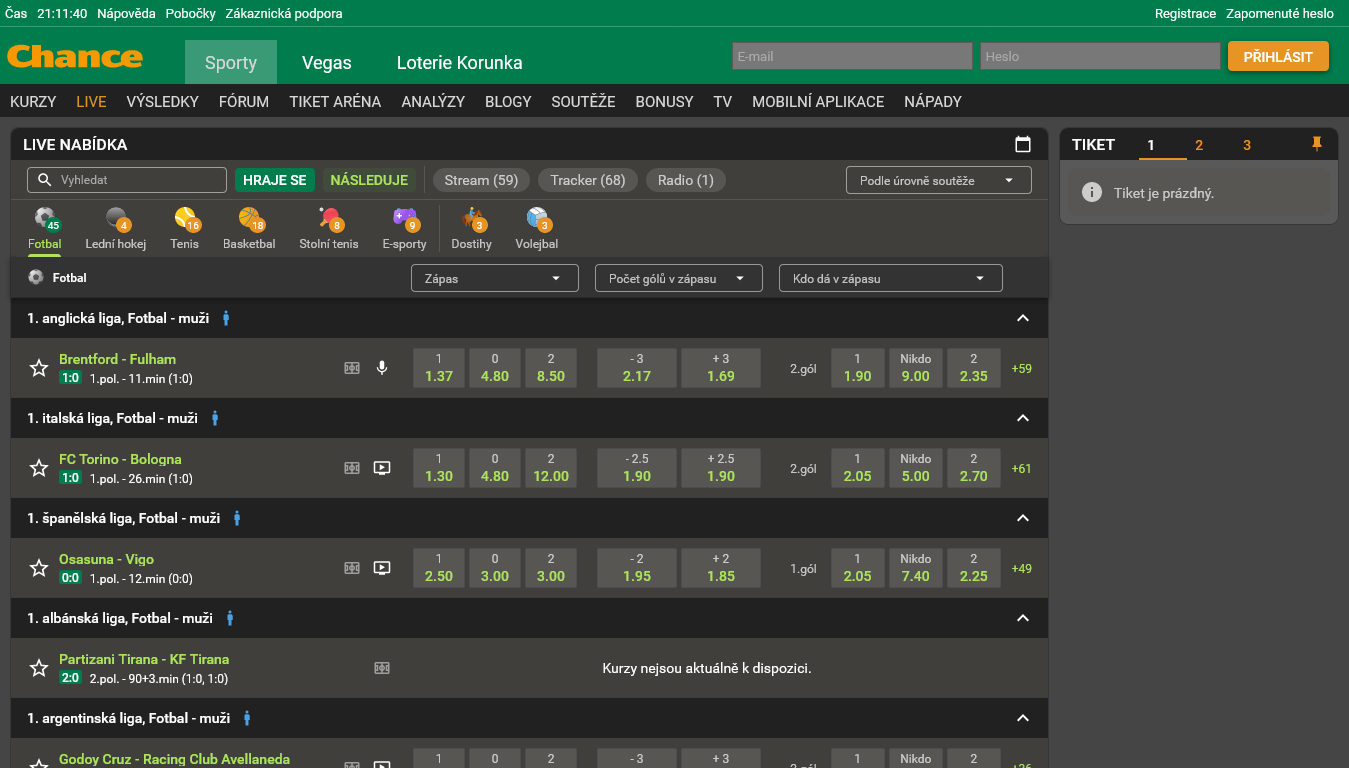The height and width of the screenshot is (768, 1349).
Task: Collapse the 1. italská liga section
Action: click(x=1022, y=418)
